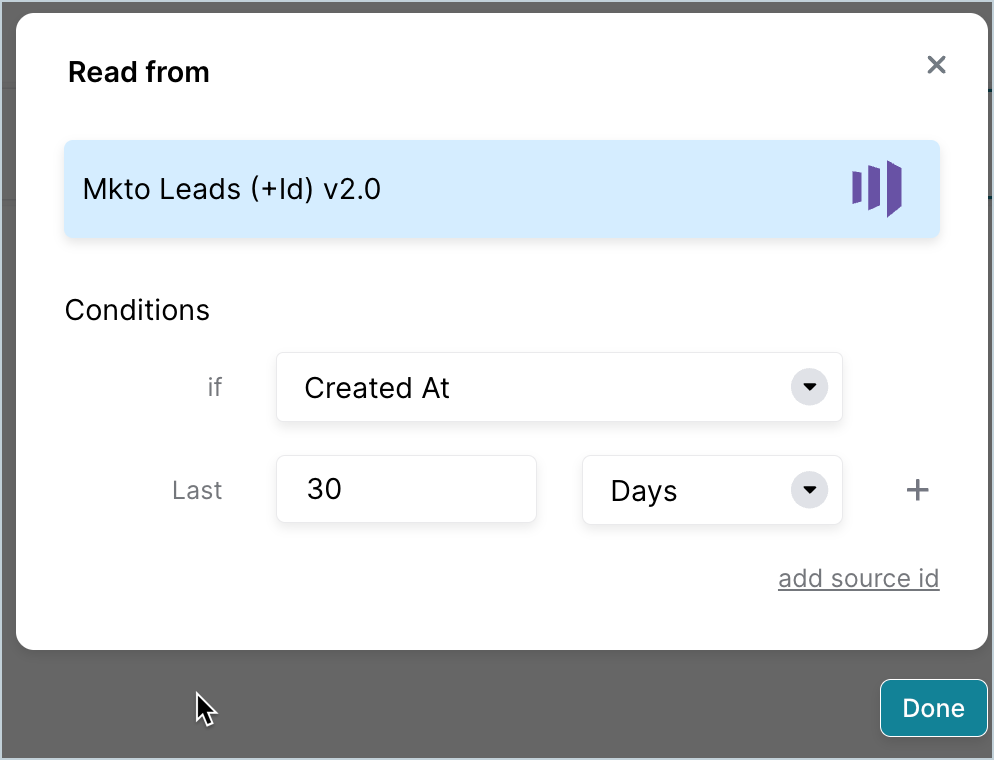
Task: Add another condition with plus icon
Action: pos(917,490)
